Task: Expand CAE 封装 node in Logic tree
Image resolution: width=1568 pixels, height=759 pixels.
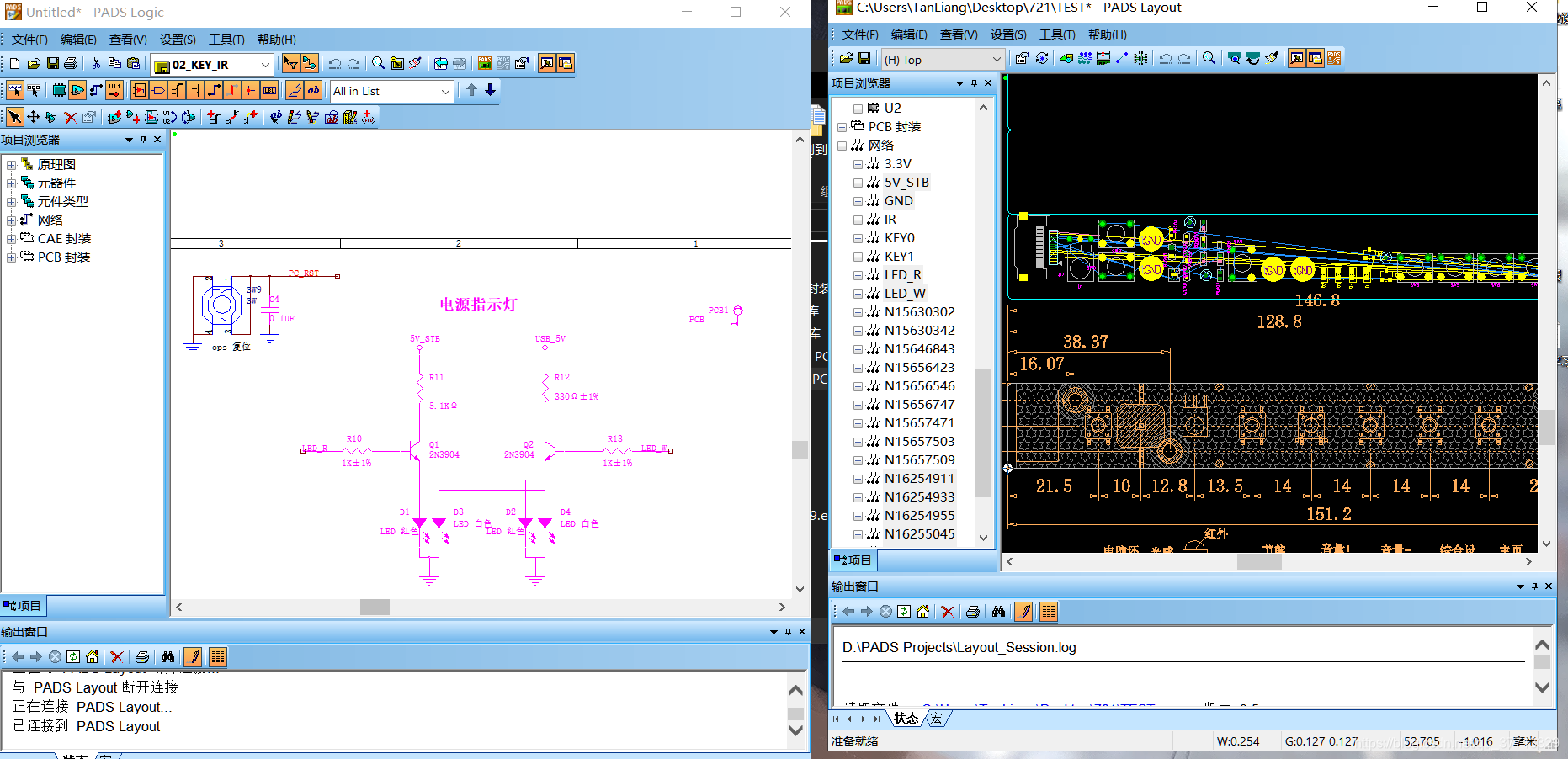Action: 11,239
